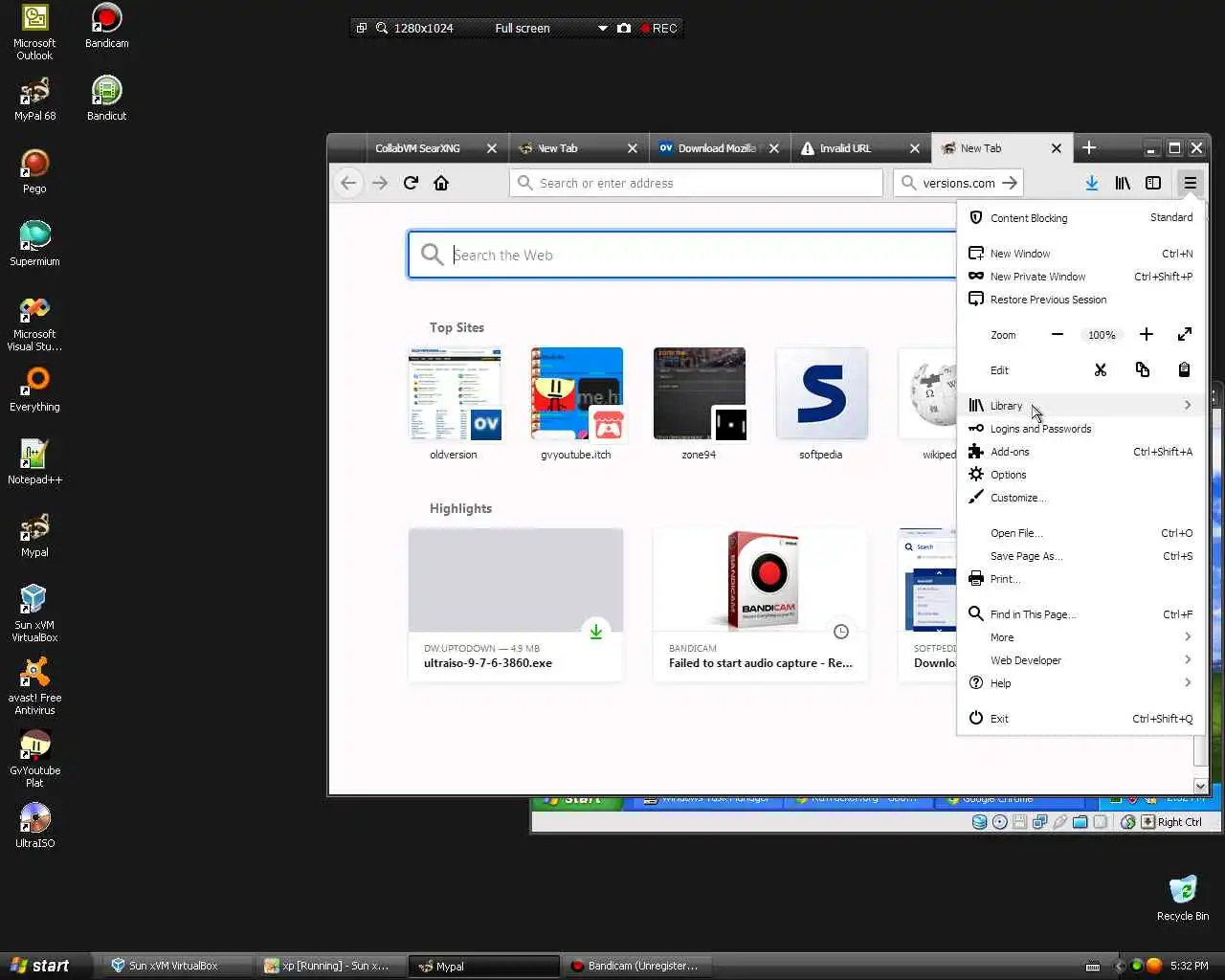The width and height of the screenshot is (1225, 980).
Task: Open UltraISO desktop icon
Action: tap(34, 827)
